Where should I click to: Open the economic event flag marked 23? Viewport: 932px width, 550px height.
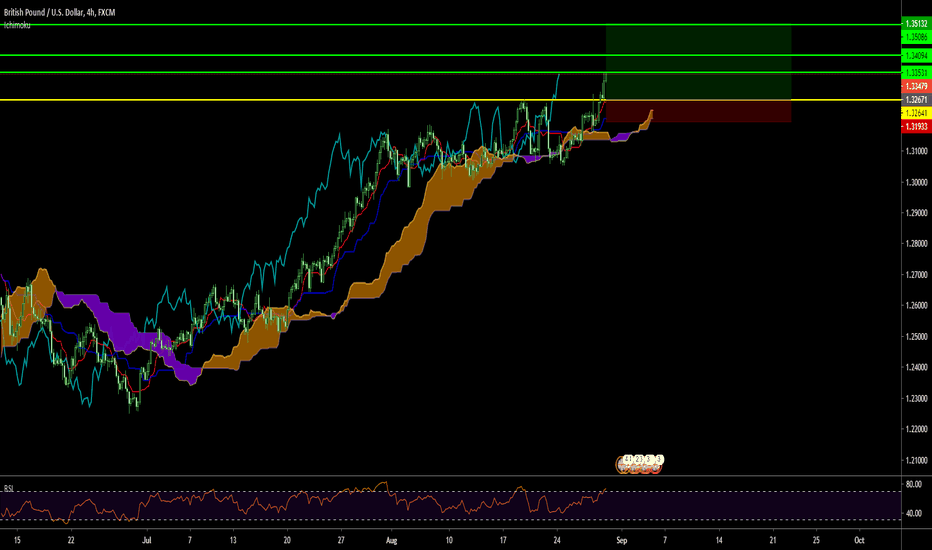coord(638,460)
